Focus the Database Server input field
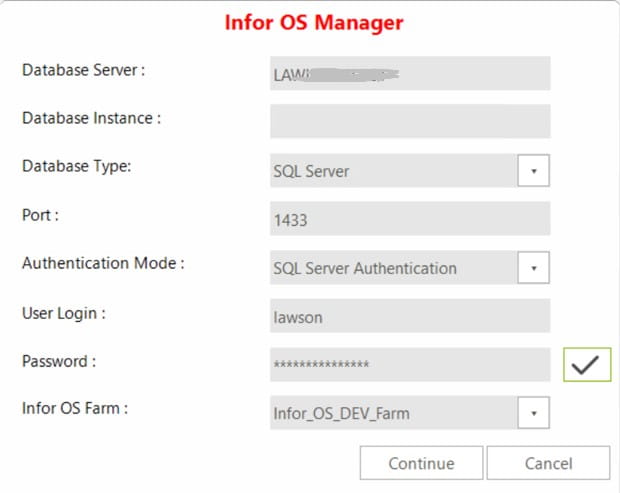This screenshot has width=620, height=493. click(x=410, y=73)
